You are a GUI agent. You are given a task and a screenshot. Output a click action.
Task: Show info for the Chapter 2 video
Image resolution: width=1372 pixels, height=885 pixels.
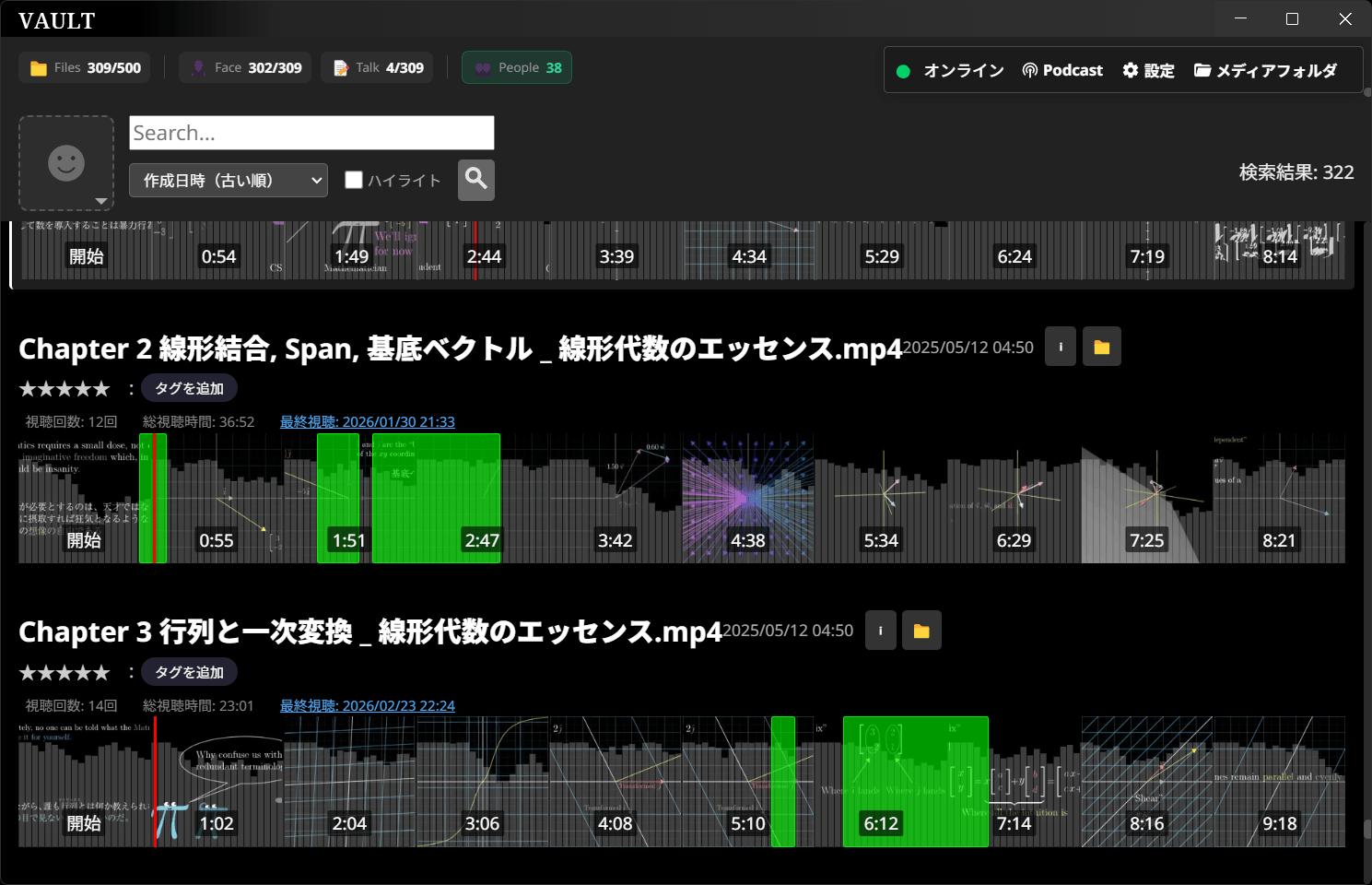pyautogui.click(x=1061, y=347)
